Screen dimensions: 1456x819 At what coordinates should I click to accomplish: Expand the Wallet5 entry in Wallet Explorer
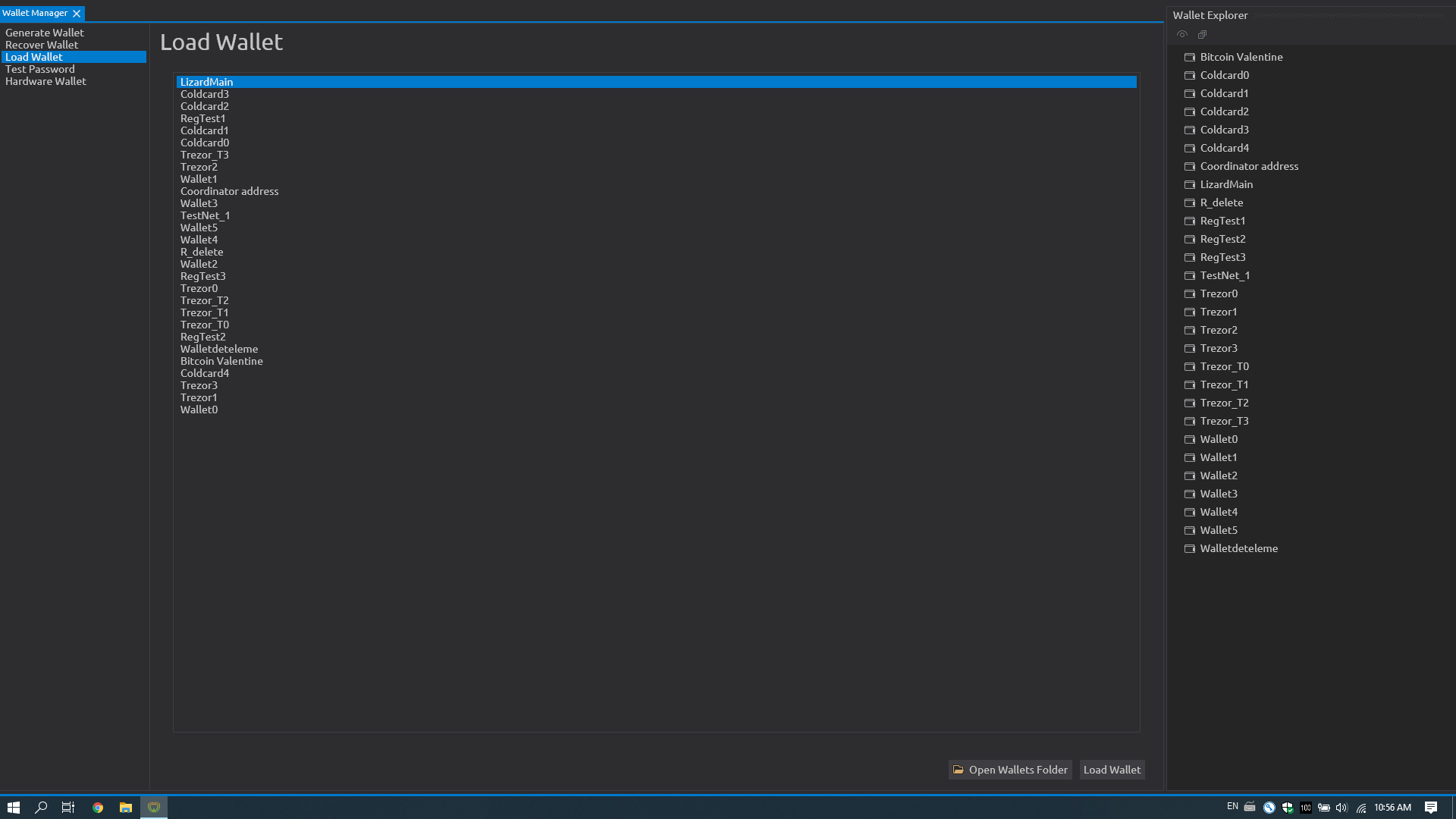[x=1219, y=530]
